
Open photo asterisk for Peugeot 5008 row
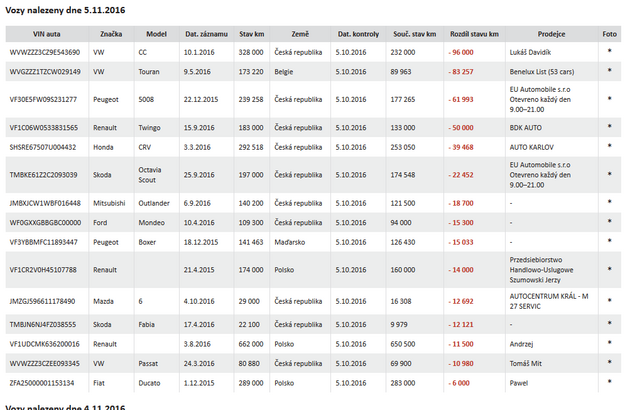[609, 100]
